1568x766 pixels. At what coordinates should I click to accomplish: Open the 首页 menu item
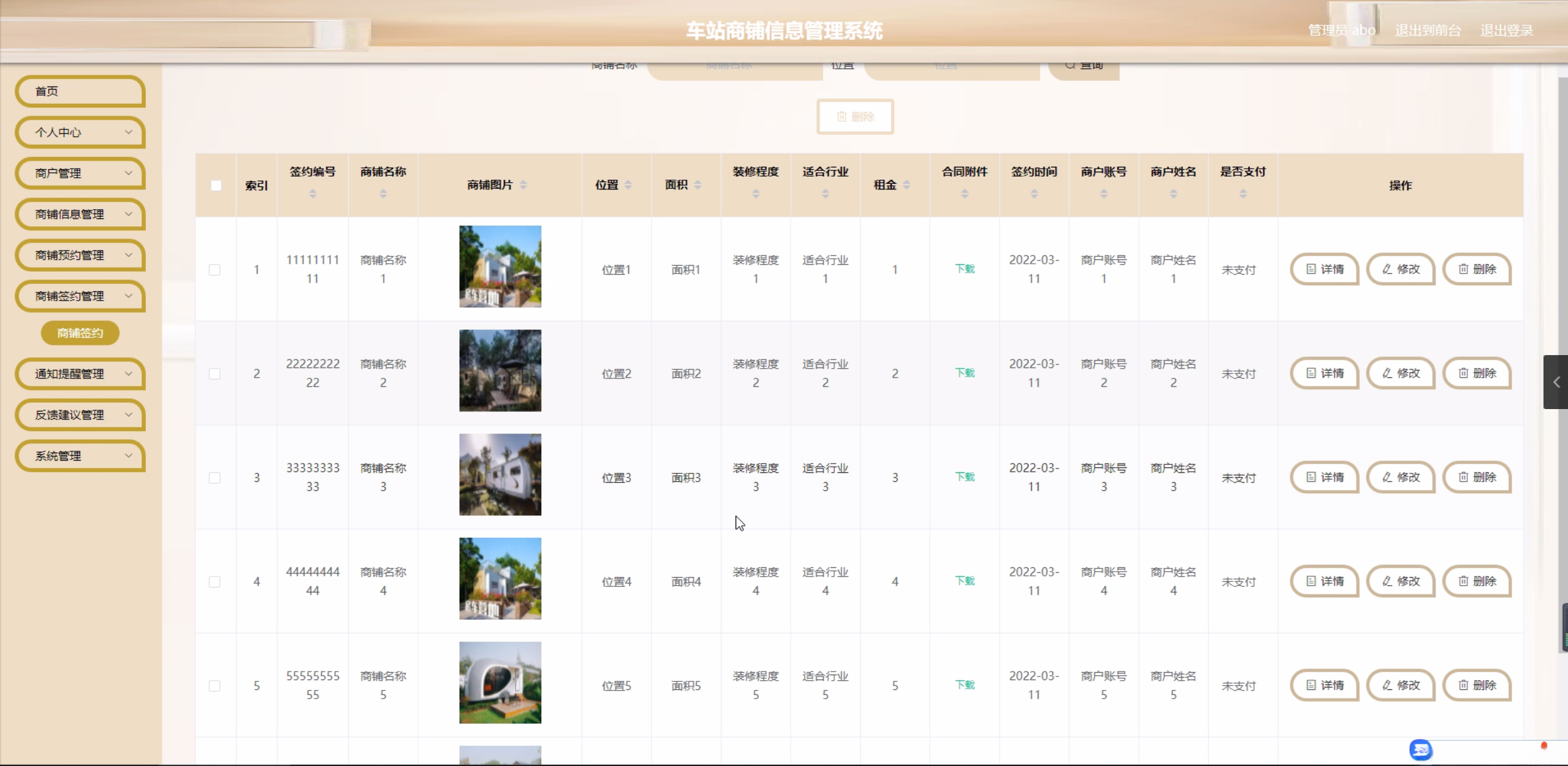[x=80, y=91]
